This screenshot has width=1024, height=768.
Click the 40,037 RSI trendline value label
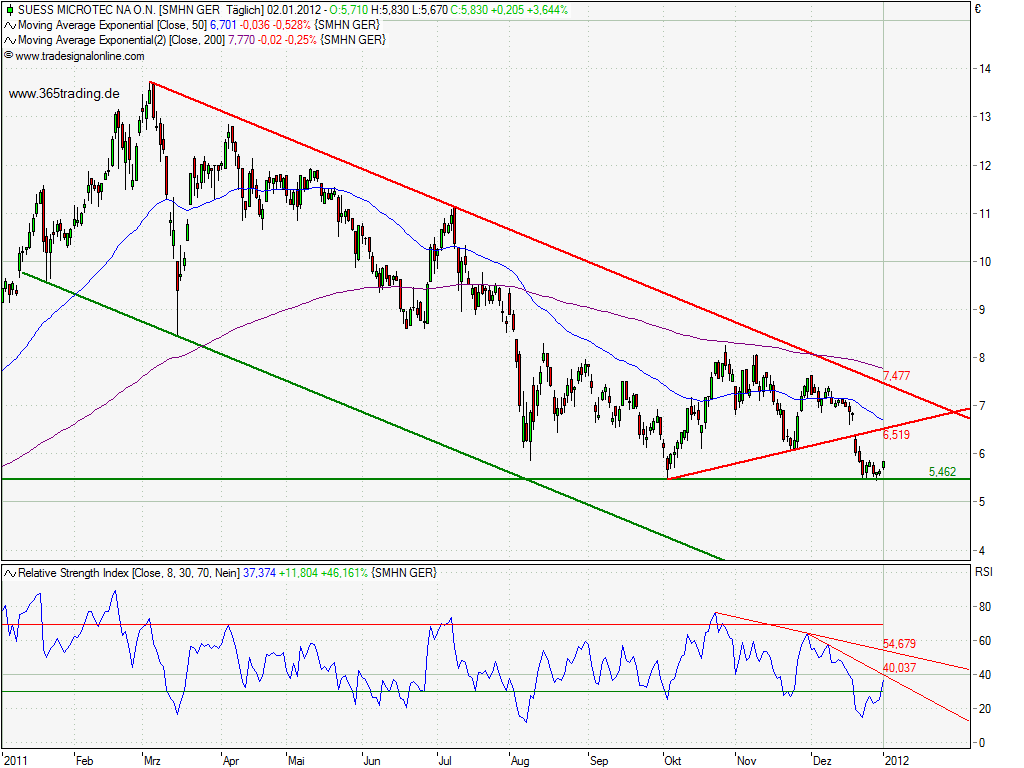pos(899,668)
